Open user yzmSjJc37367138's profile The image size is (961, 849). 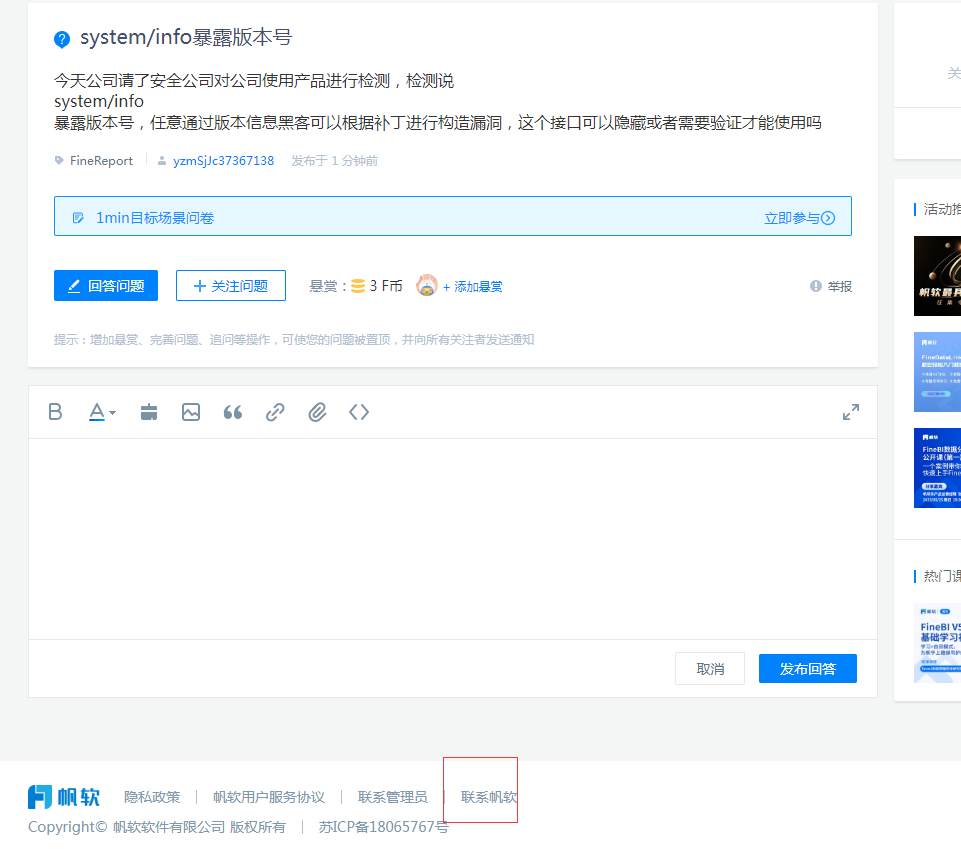click(224, 161)
